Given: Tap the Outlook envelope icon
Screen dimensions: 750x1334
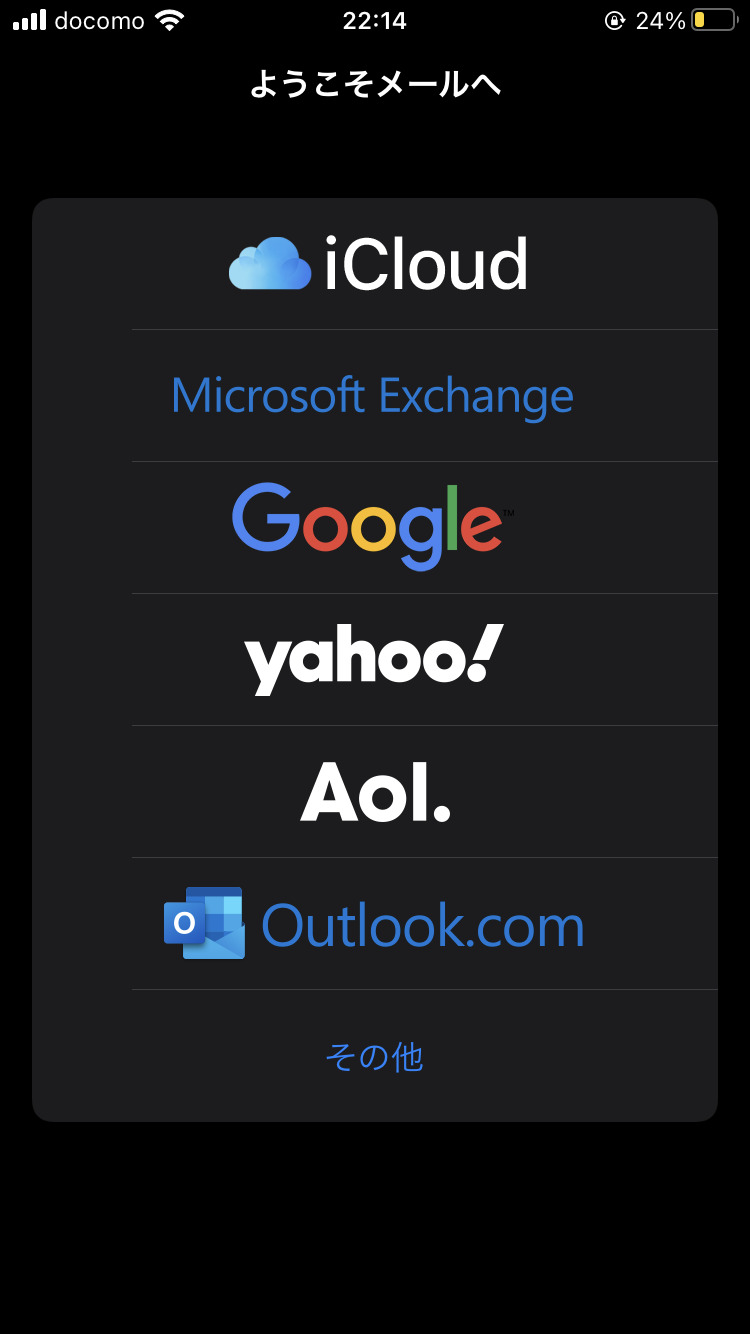Looking at the screenshot, I should (x=204, y=923).
